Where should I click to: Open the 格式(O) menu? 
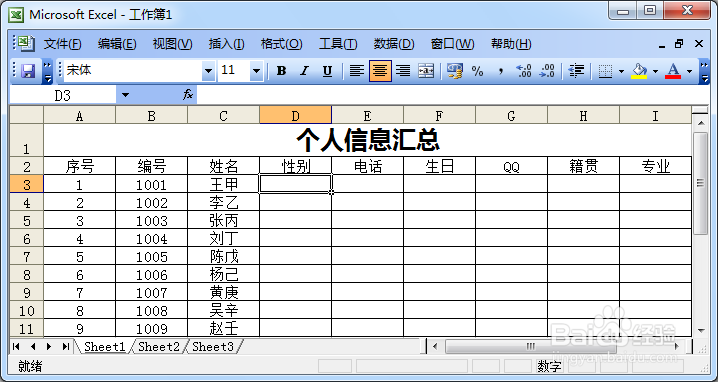[281, 44]
